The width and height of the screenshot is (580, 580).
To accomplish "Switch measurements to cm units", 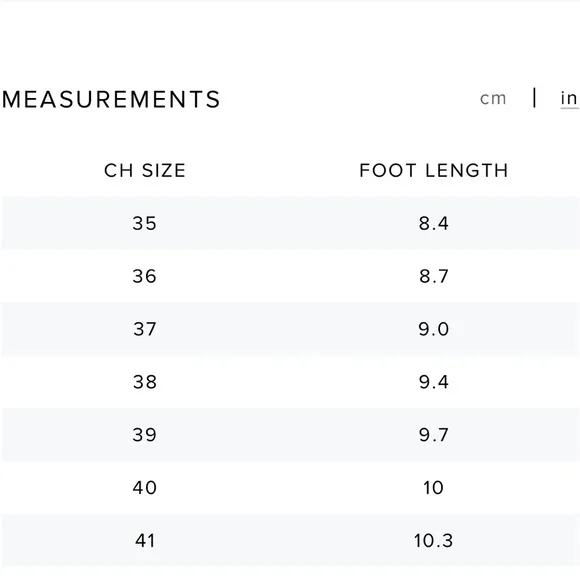I will pyautogui.click(x=493, y=99).
